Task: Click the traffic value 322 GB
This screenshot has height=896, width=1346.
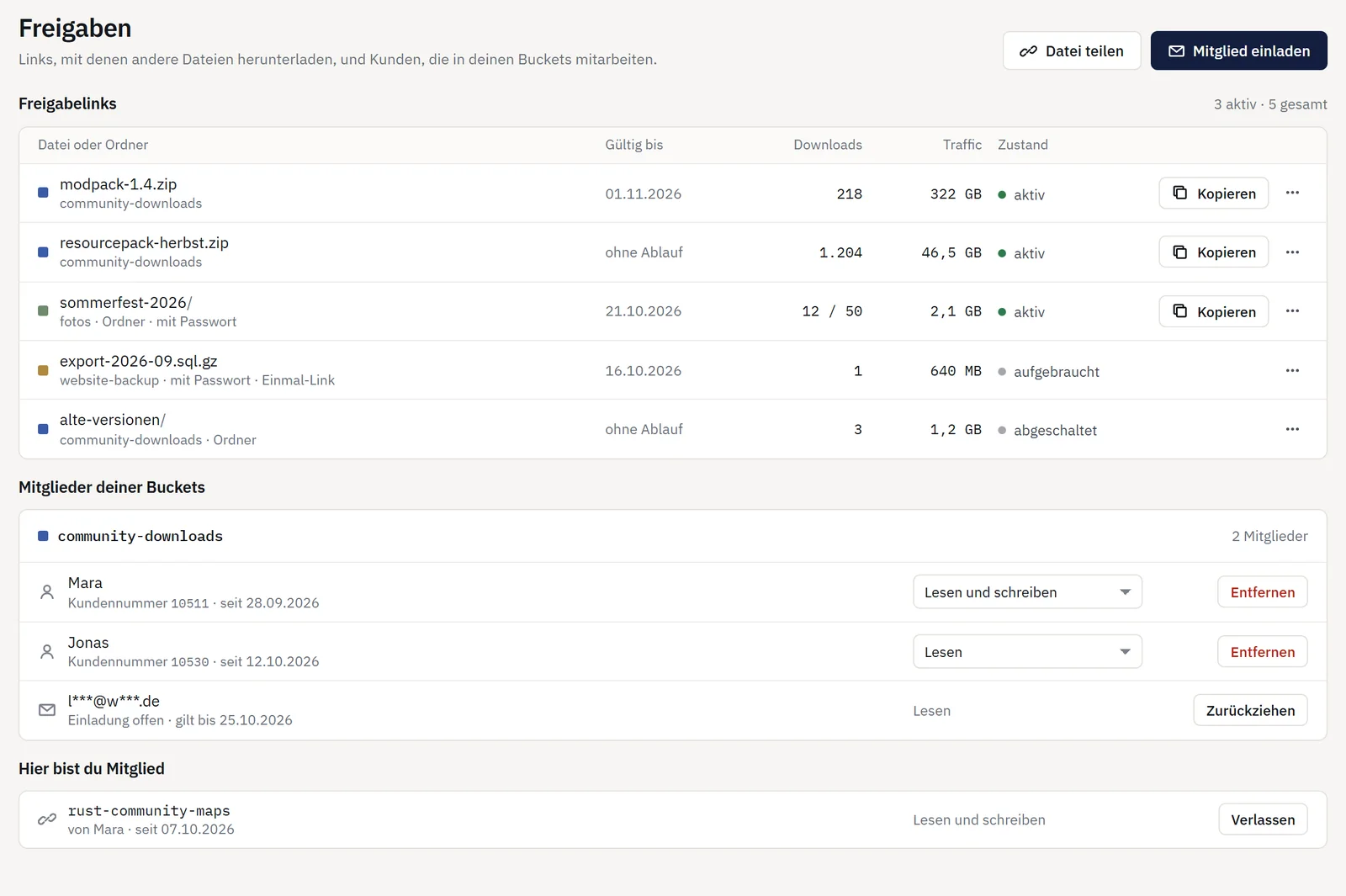Action: (x=956, y=194)
